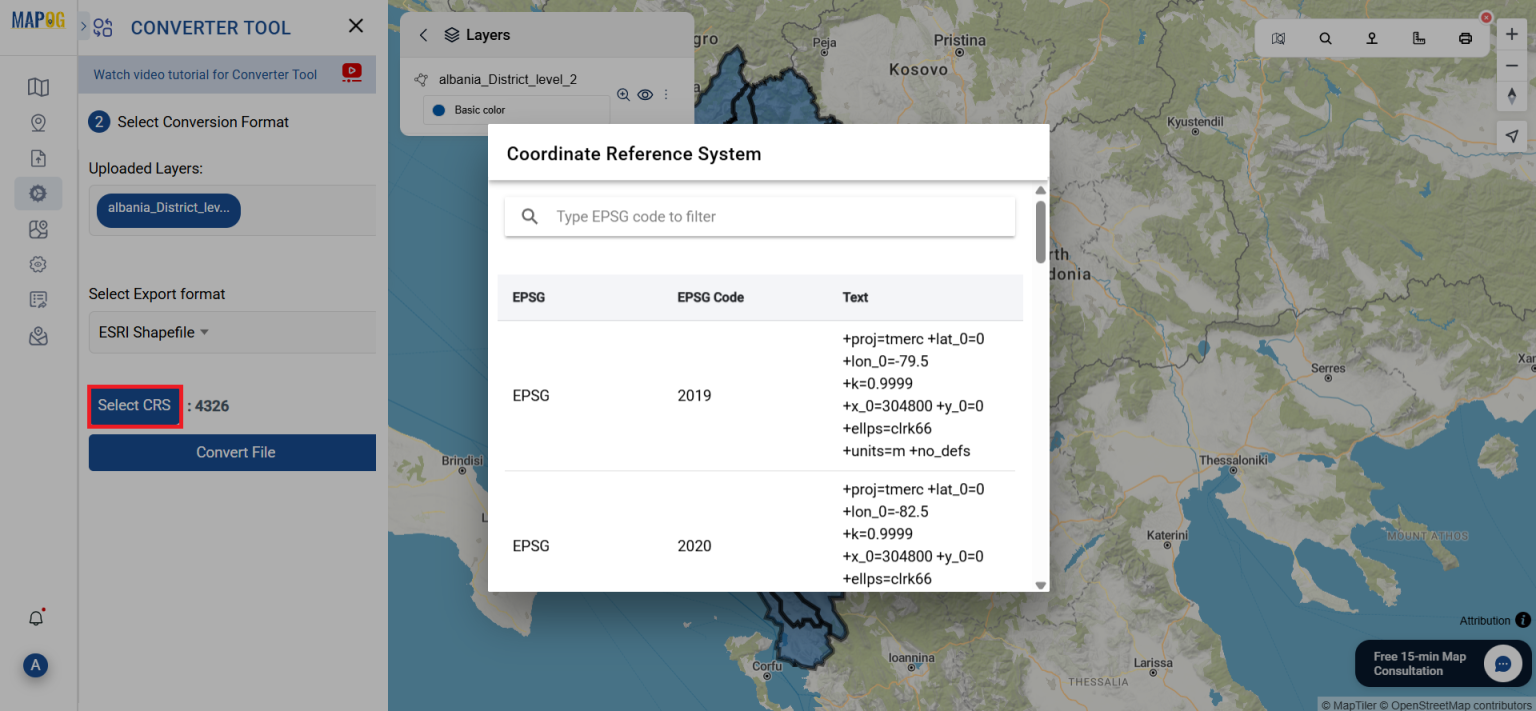The image size is (1536, 711).
Task: Open the Converter tool gear icon in sidebar
Action: [38, 193]
